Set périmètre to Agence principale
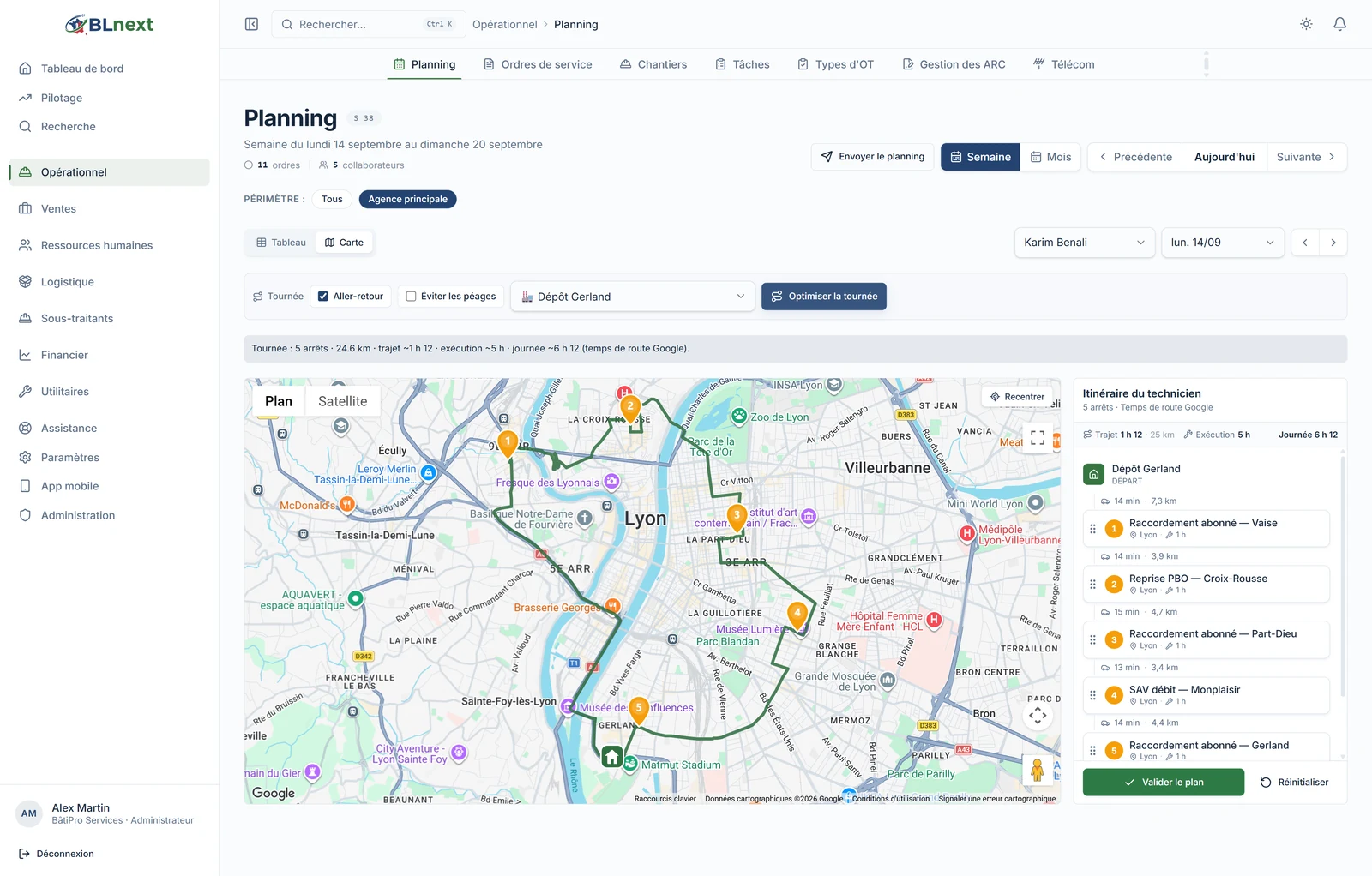Viewport: 1372px width, 876px height. pyautogui.click(x=408, y=199)
